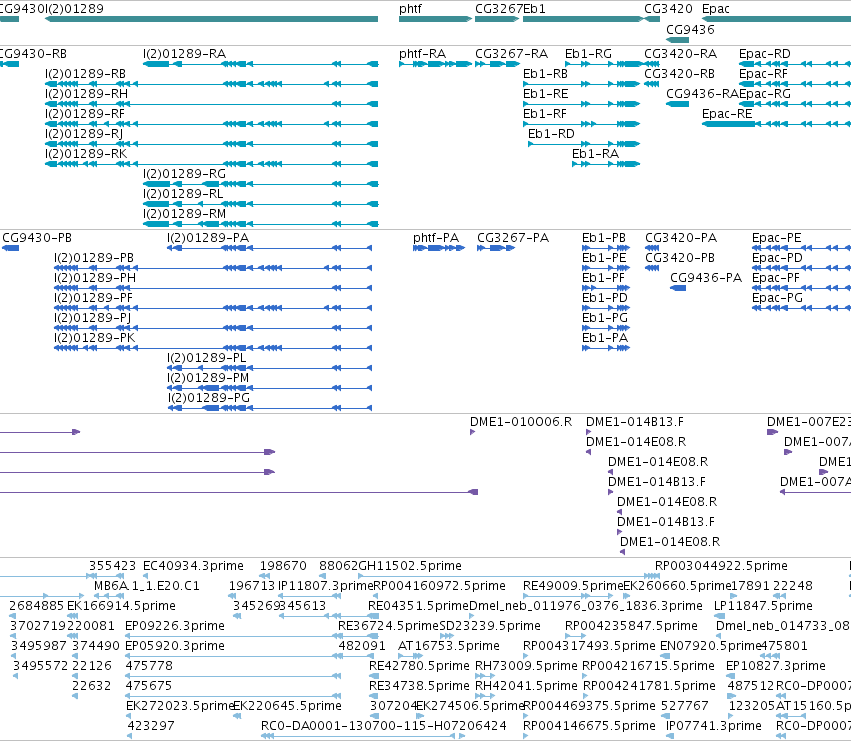
Task: Click the CG3420-RB transcript label
Action: click(679, 74)
